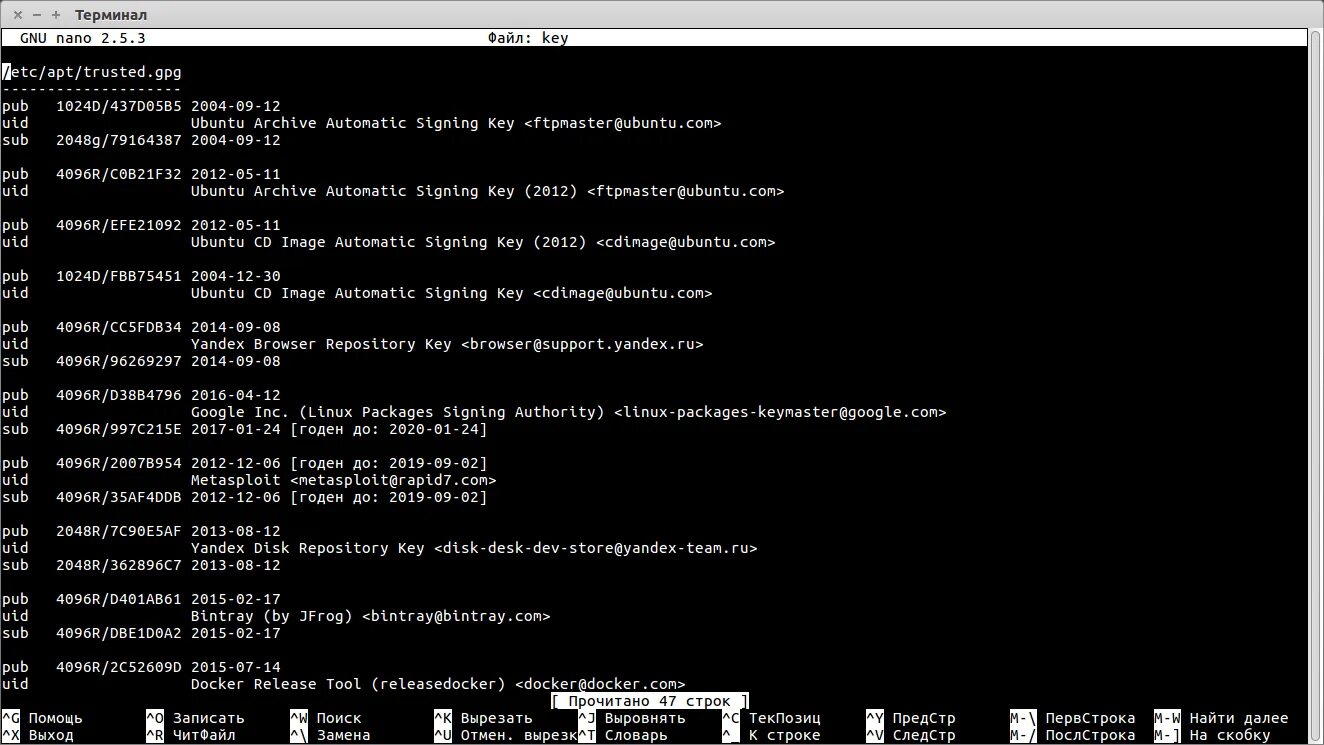Click the ^V СледСтр next page shortcut

911,735
